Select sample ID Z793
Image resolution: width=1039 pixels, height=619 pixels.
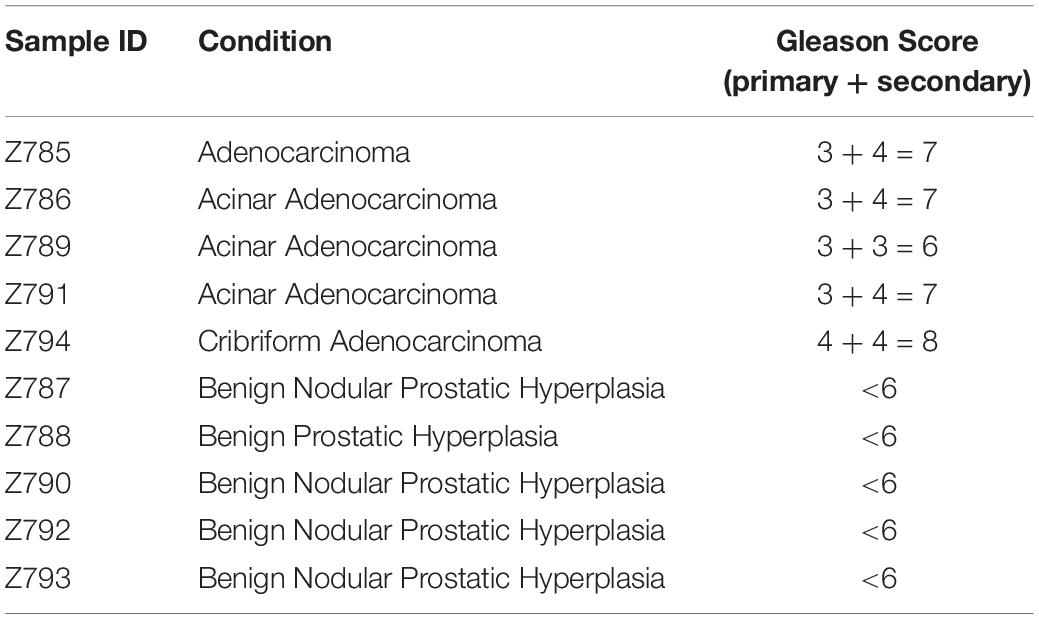[x=38, y=578]
